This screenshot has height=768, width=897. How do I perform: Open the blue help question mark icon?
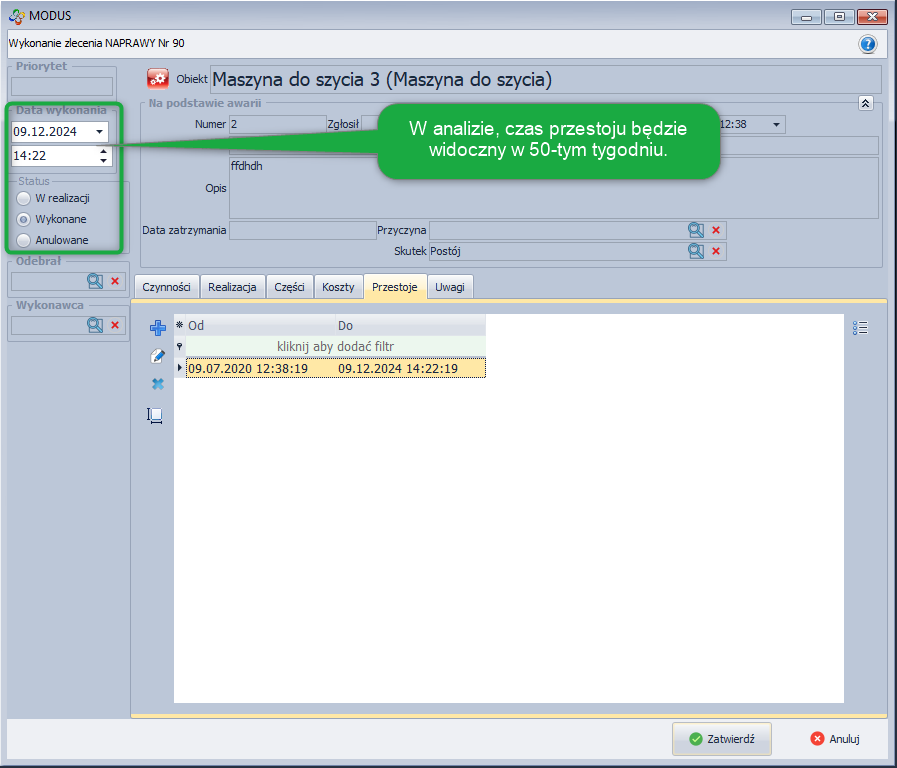(x=867, y=44)
